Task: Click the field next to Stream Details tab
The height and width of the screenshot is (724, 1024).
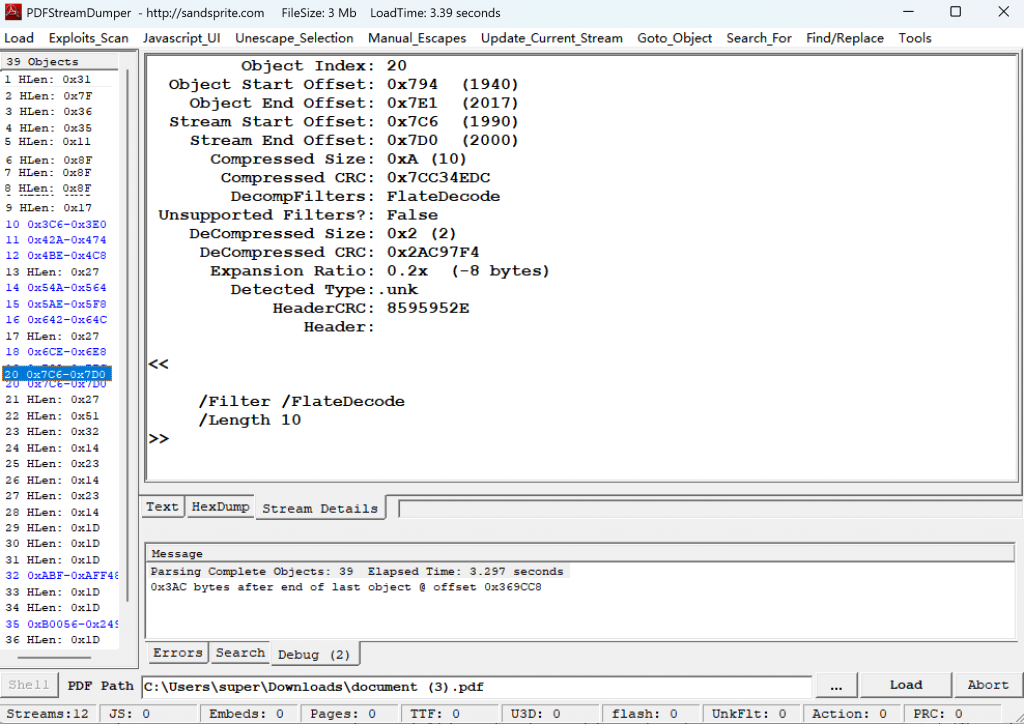Action: point(710,509)
